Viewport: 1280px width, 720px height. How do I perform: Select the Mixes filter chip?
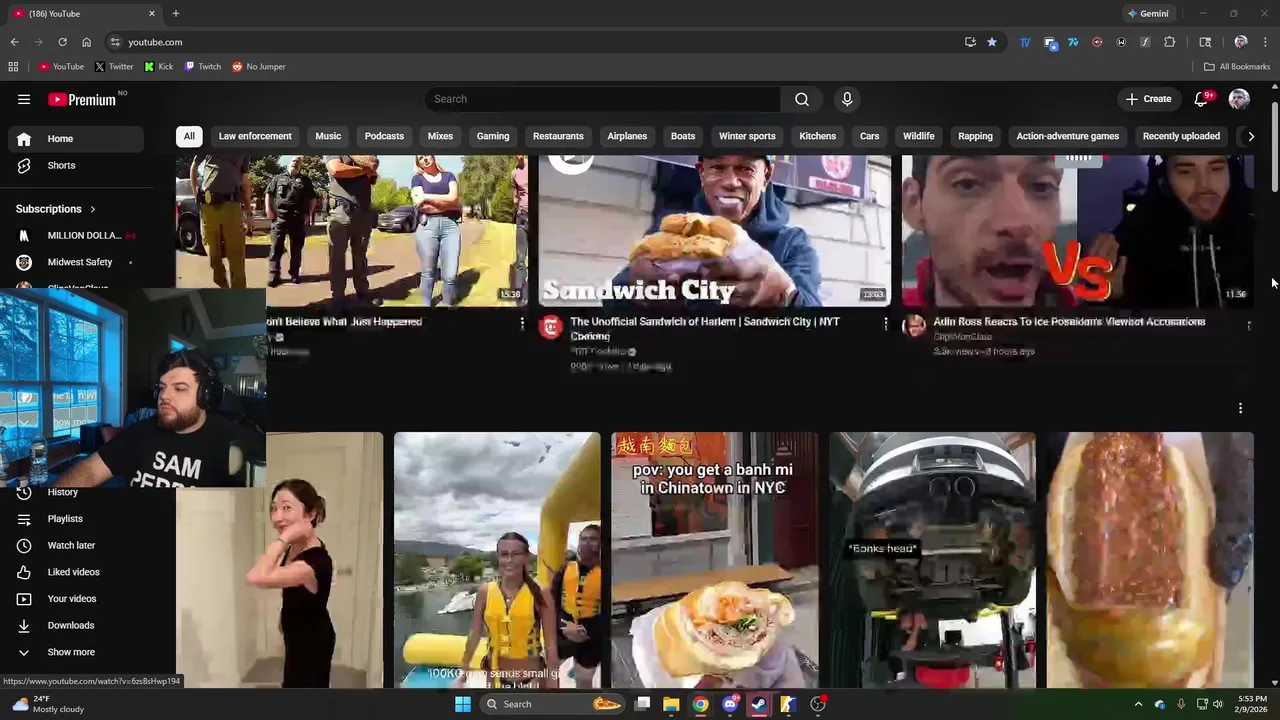coord(440,136)
